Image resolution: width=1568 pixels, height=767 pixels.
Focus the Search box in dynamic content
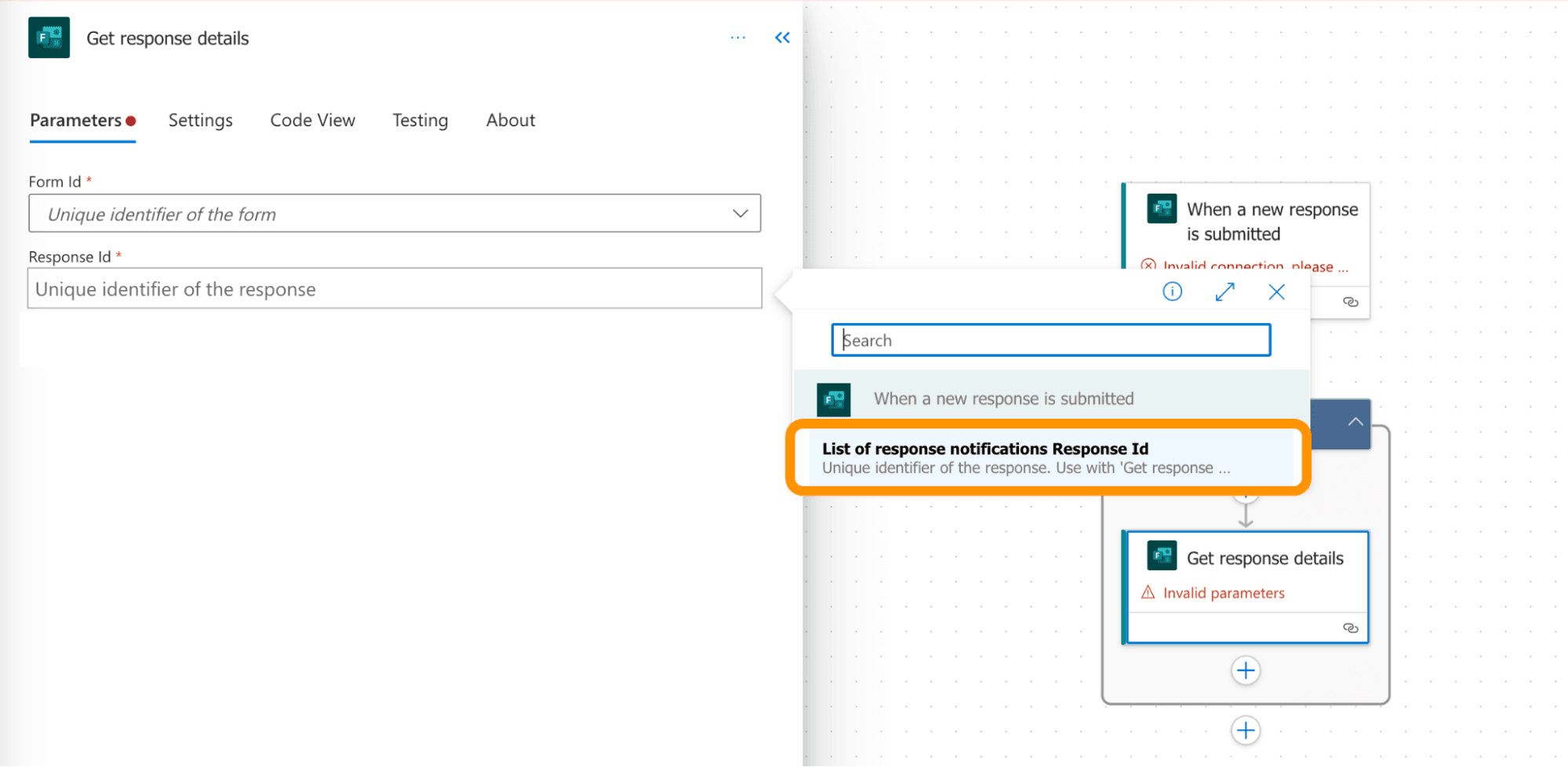point(1050,340)
